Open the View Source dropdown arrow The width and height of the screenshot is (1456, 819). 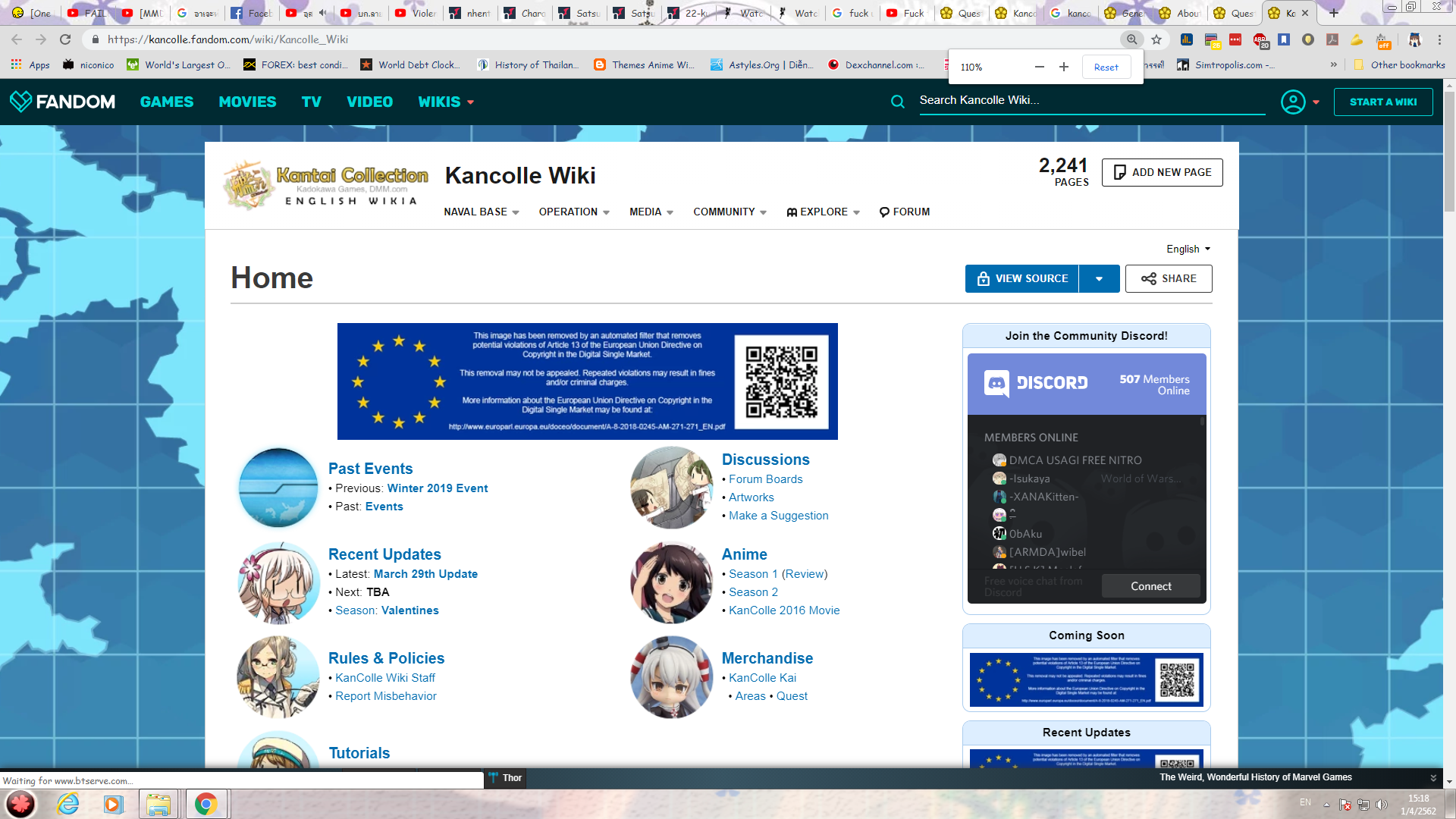tap(1099, 278)
